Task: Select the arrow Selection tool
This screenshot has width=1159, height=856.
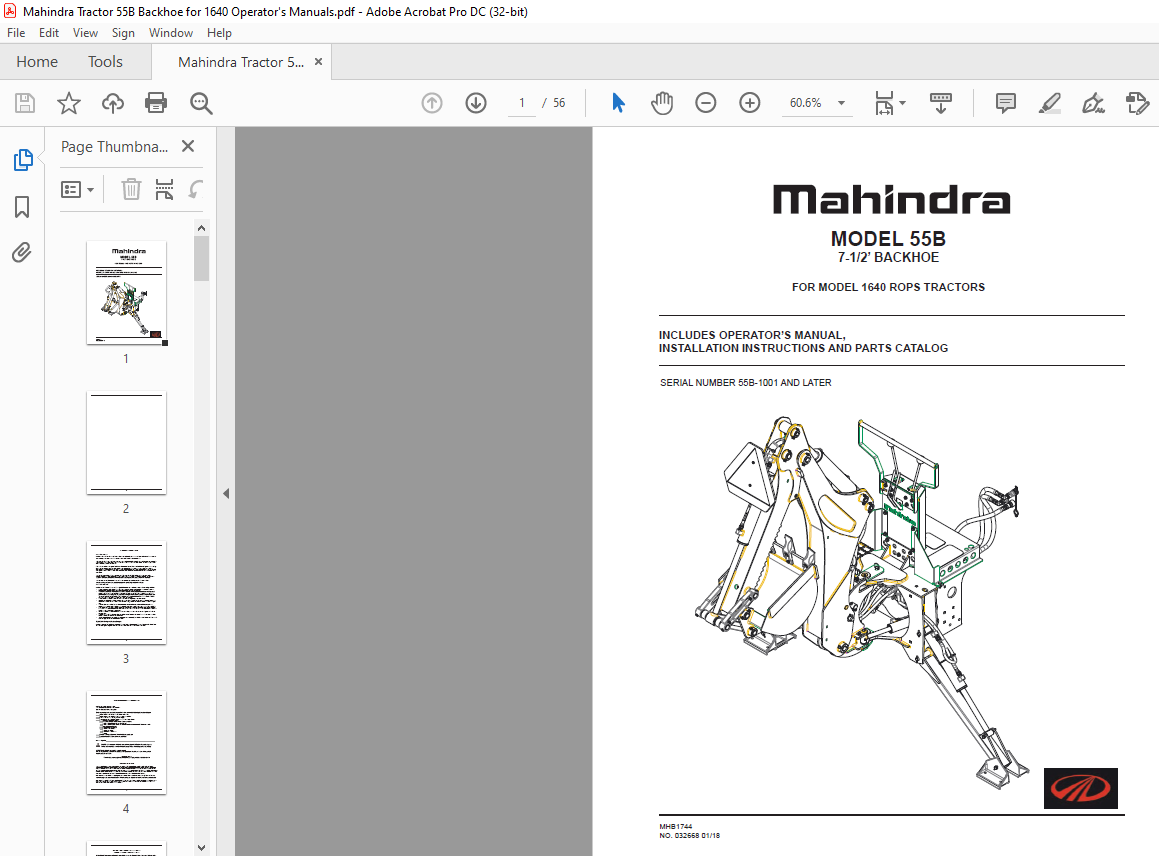Action: (x=619, y=103)
